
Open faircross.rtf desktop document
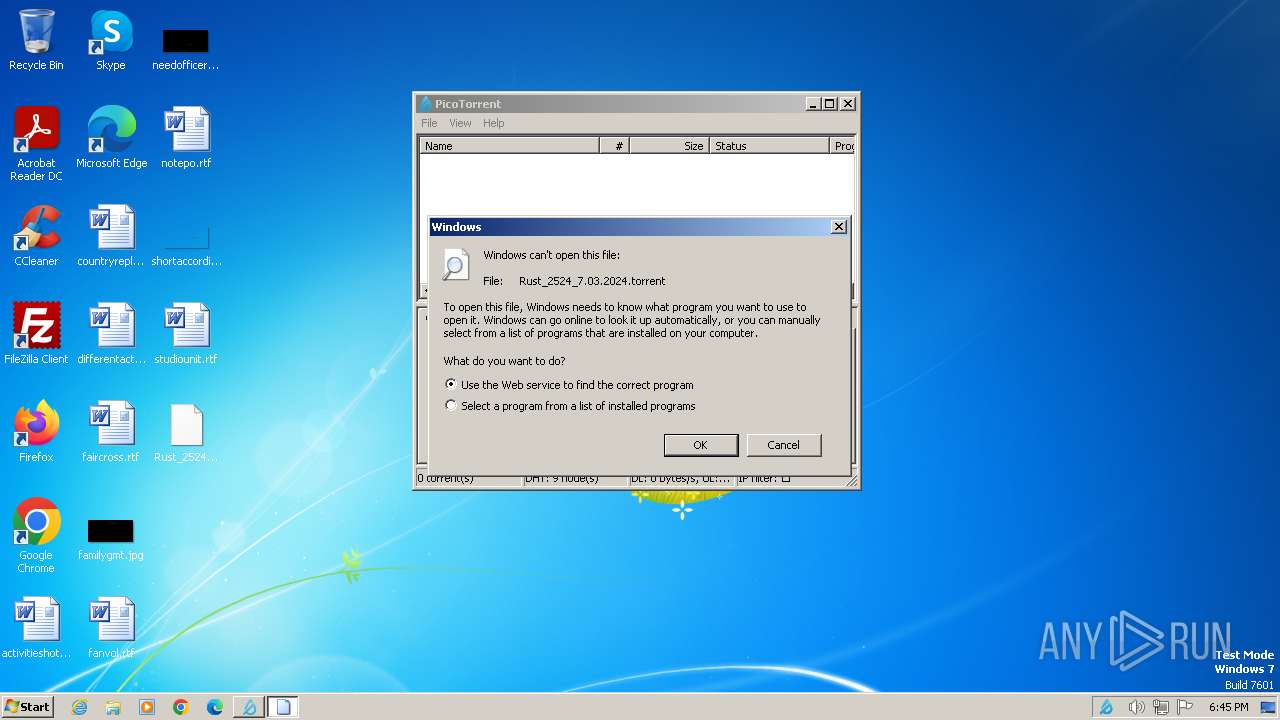click(x=111, y=431)
